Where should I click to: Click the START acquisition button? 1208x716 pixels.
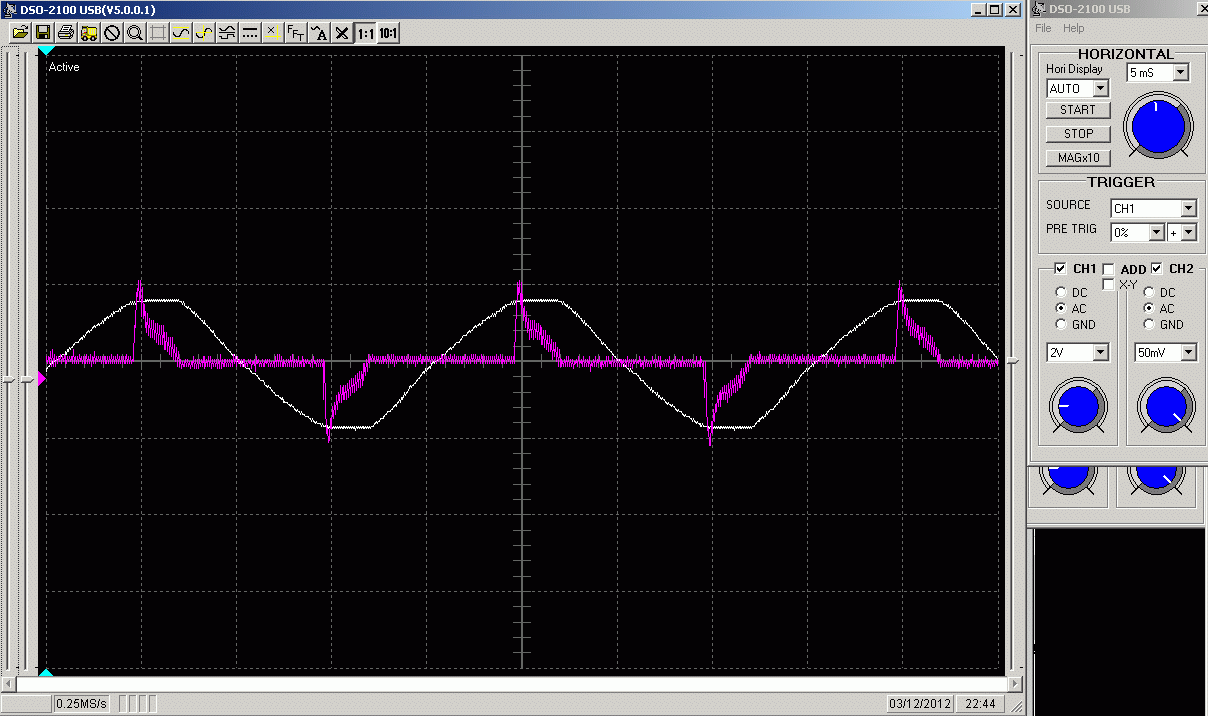pos(1078,110)
